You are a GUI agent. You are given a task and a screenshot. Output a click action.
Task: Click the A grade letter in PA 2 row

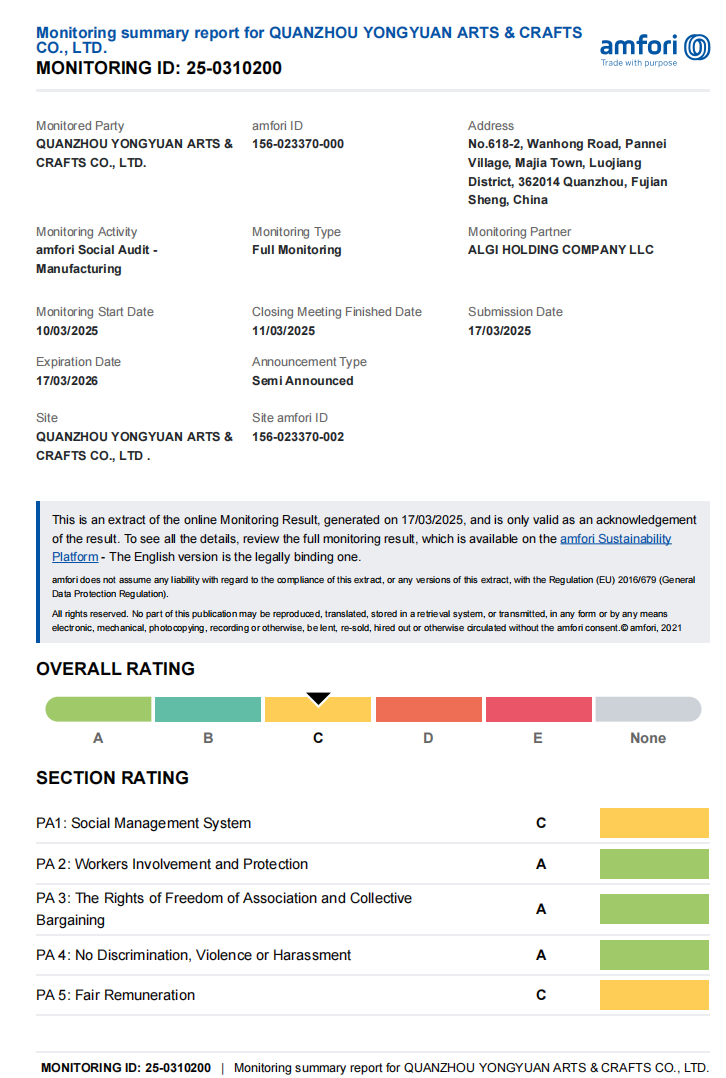541,864
